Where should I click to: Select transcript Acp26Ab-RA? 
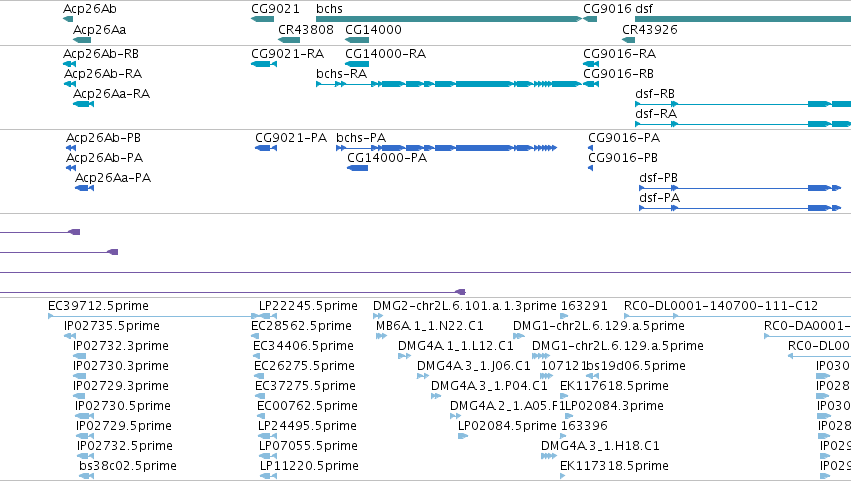coord(103,74)
